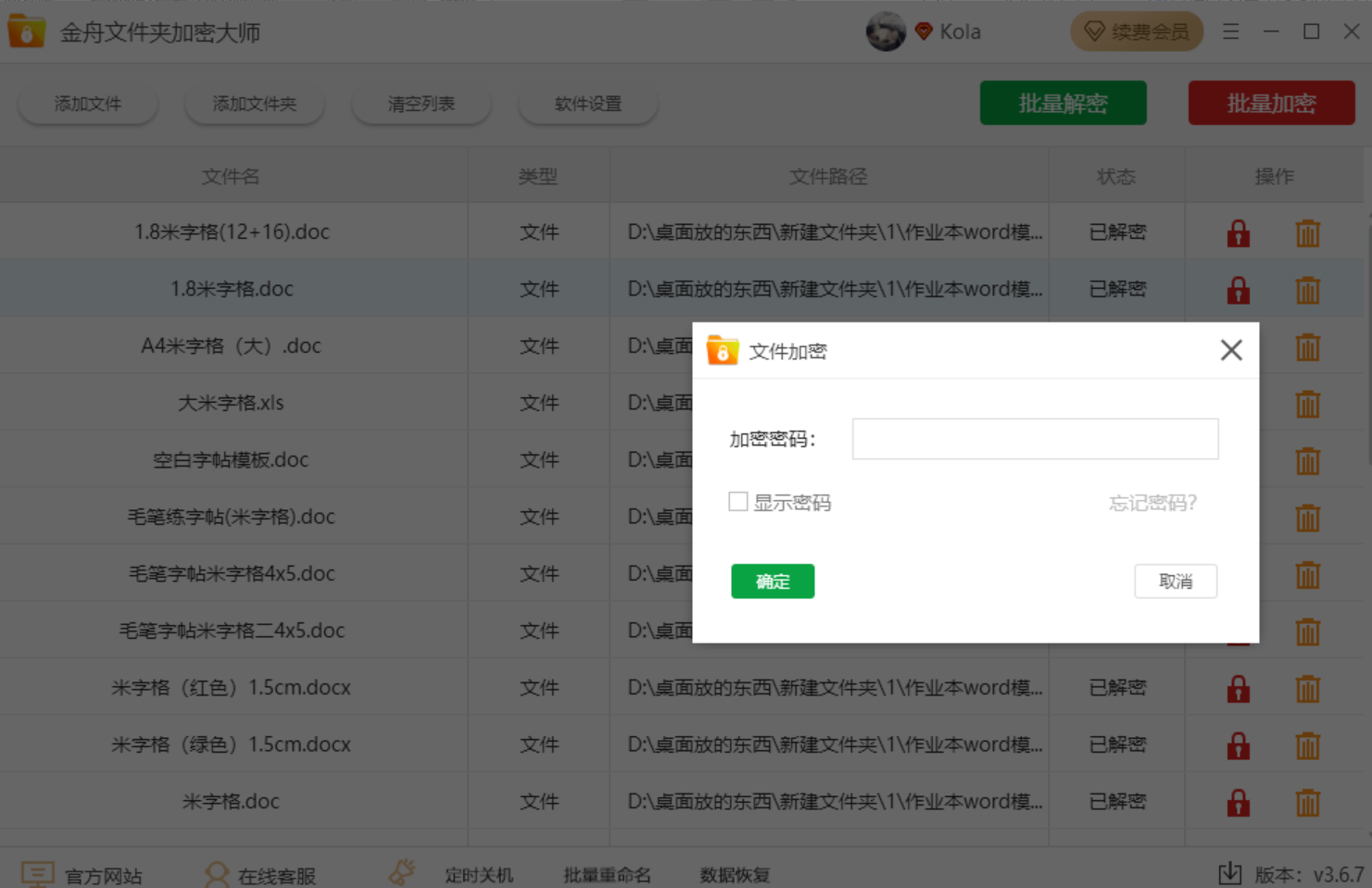Screen dimensions: 1372x888
Task: Remove 毛笔字帖米字格4x5.doc with its trash icon
Action: pyautogui.click(x=1307, y=573)
